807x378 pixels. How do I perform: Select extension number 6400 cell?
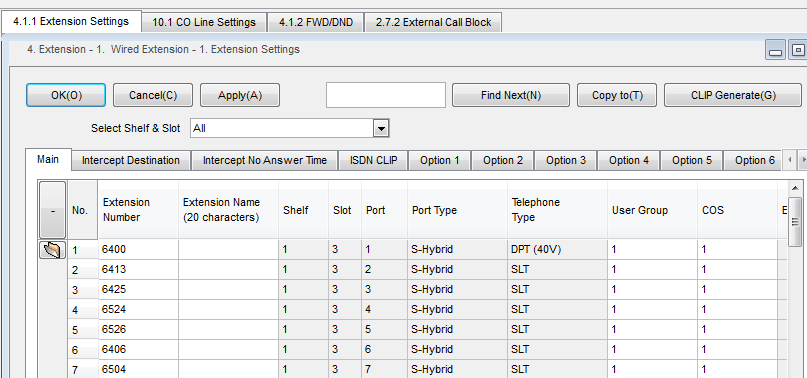(138, 250)
